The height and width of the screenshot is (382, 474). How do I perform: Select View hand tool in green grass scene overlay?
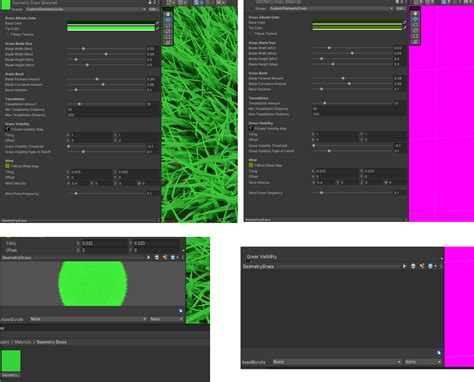(x=168, y=14)
